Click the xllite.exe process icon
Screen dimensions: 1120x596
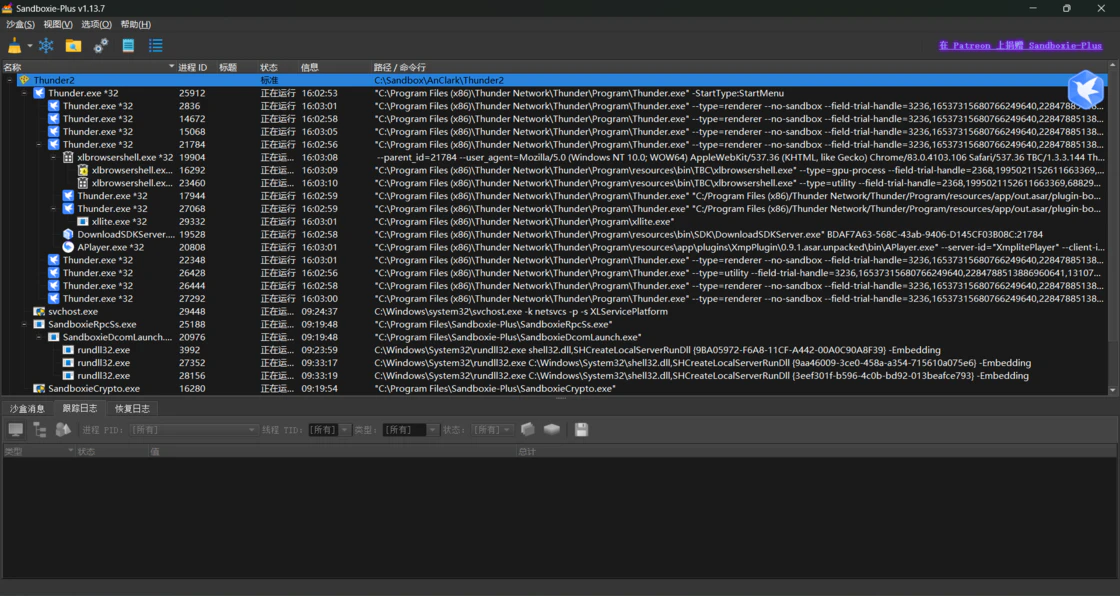coord(83,222)
